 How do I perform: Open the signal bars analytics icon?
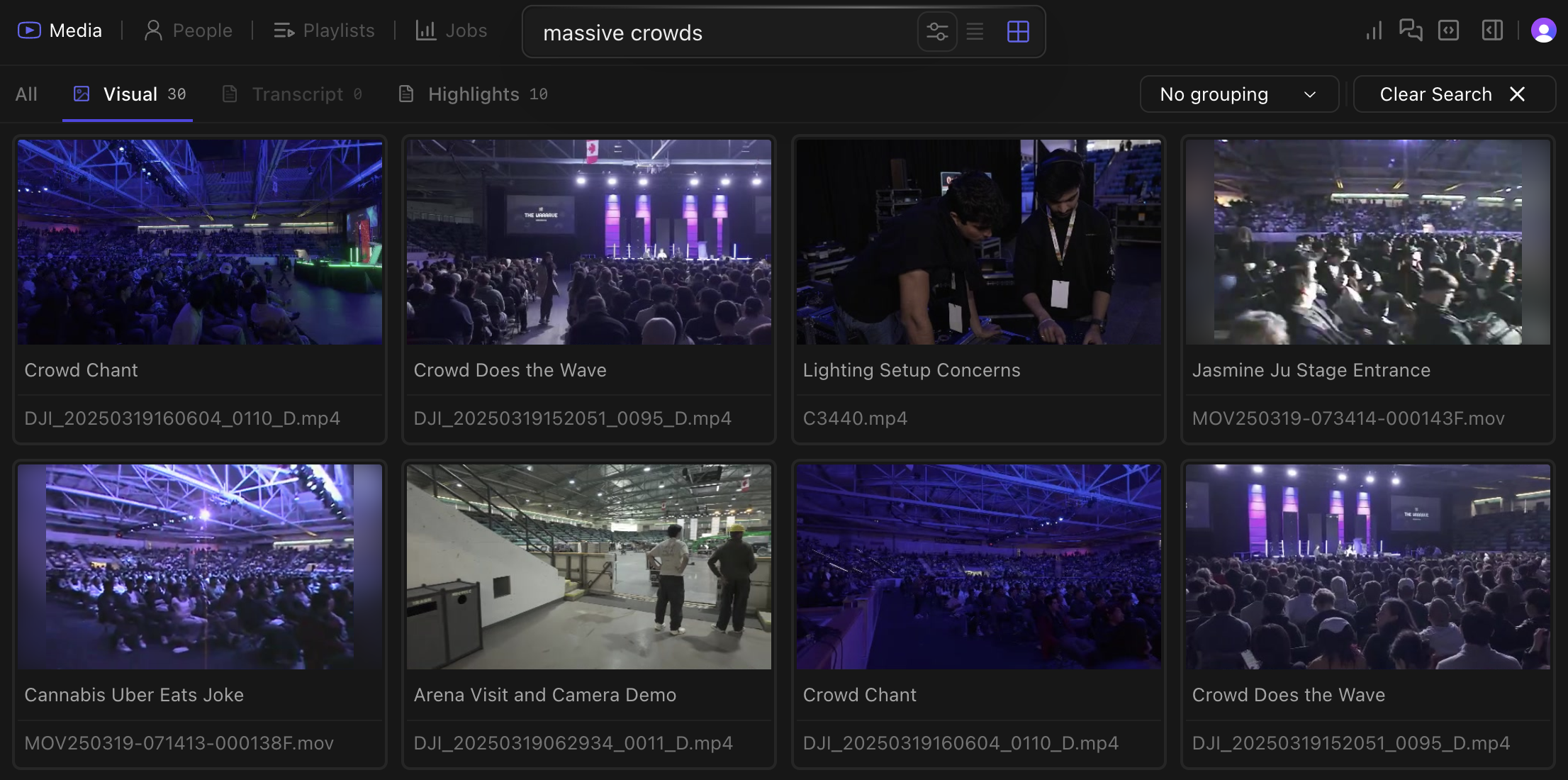[1374, 30]
